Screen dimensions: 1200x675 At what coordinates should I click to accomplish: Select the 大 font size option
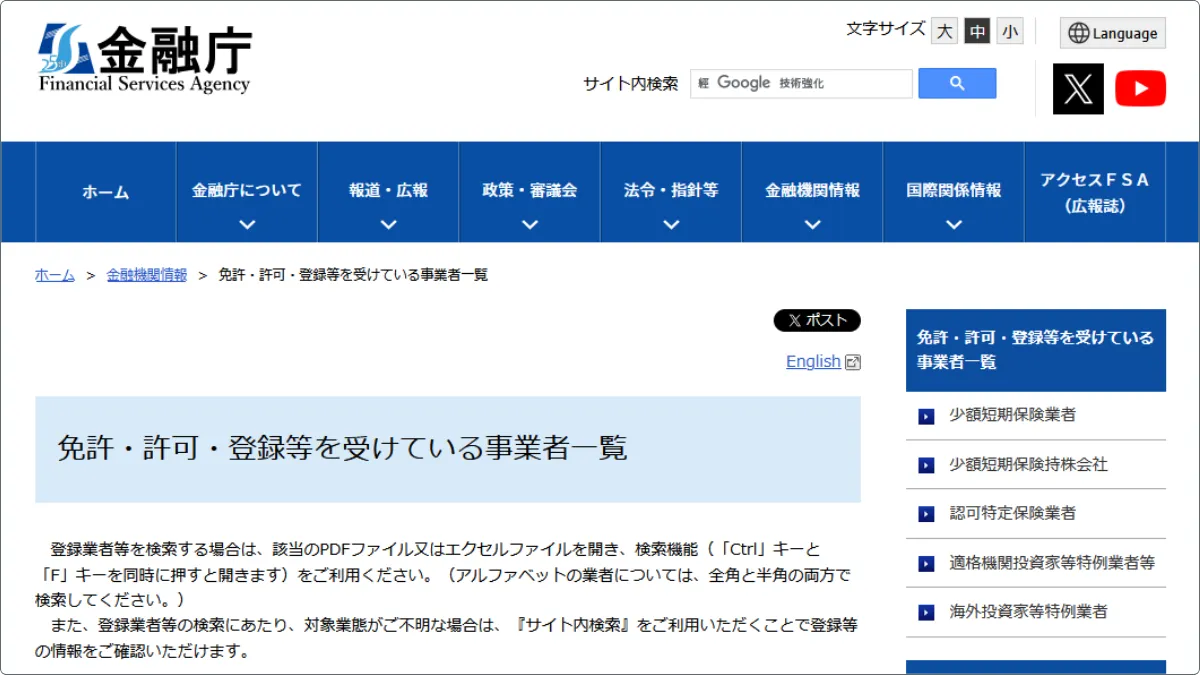click(944, 31)
